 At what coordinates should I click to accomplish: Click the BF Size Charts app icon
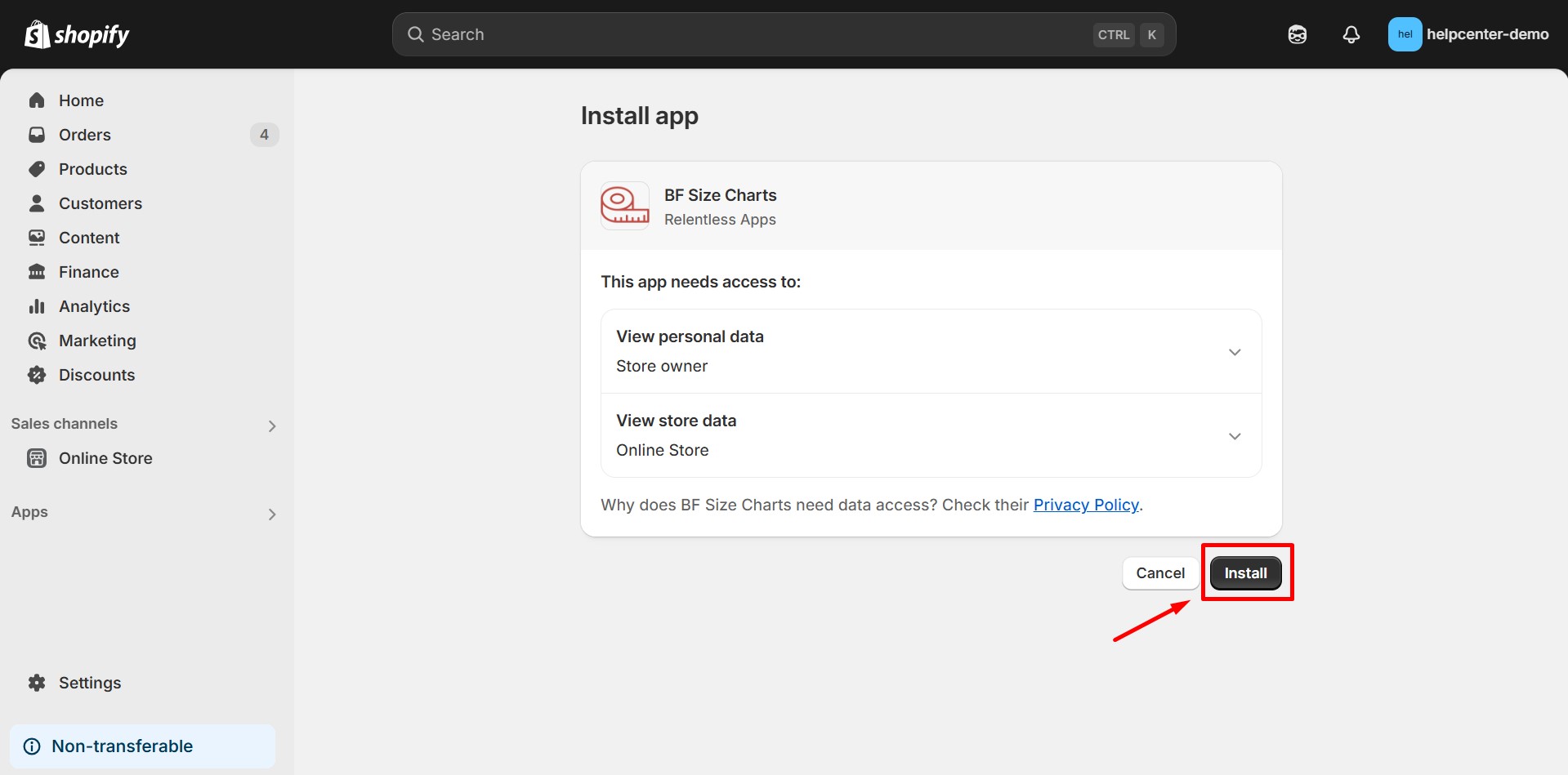coord(625,206)
